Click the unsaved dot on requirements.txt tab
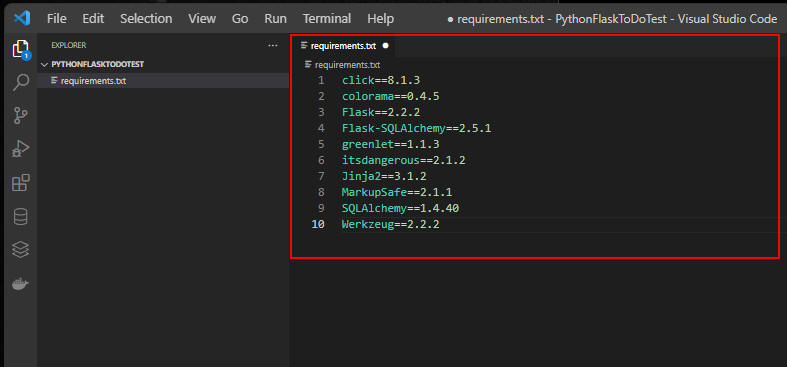787x367 pixels. 385,46
